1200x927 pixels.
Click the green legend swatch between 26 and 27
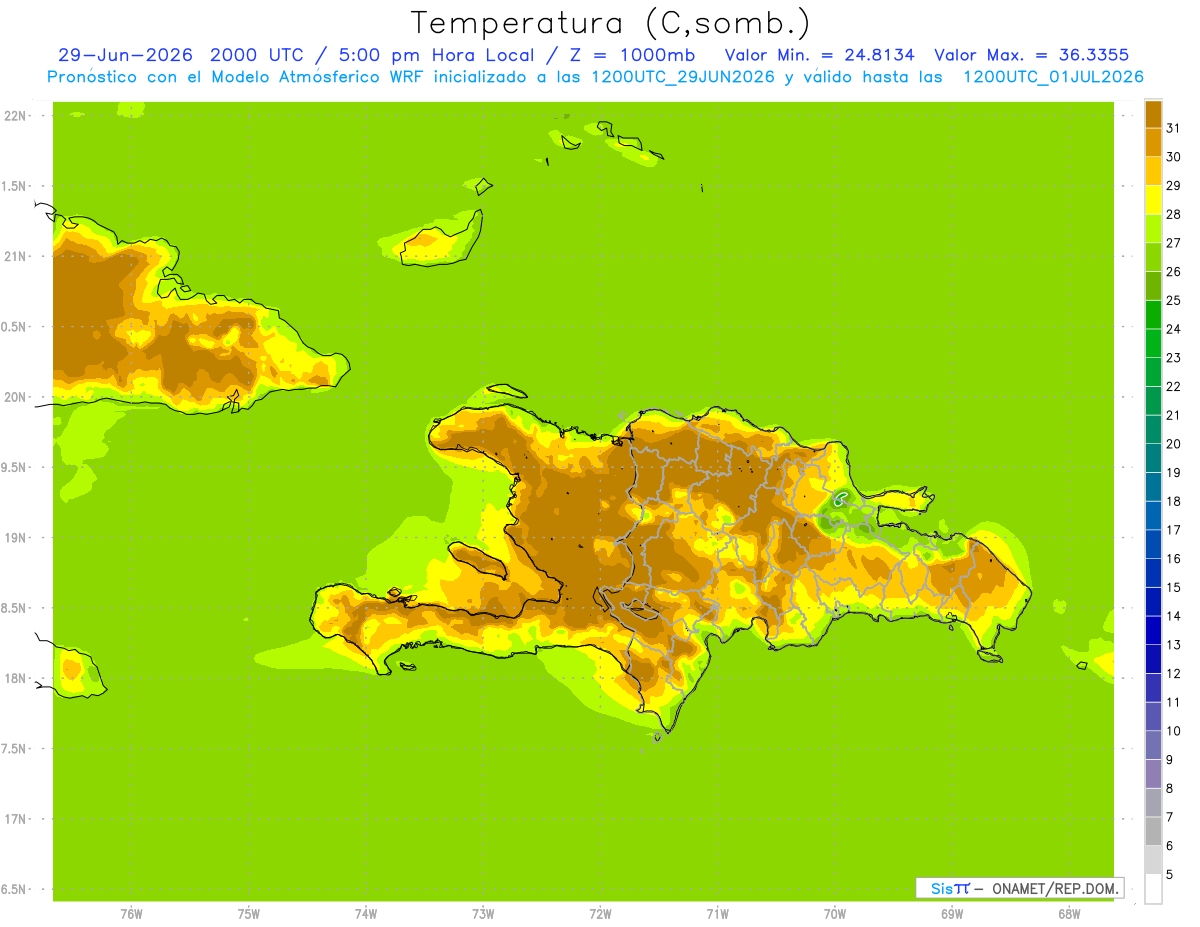pyautogui.click(x=1153, y=257)
